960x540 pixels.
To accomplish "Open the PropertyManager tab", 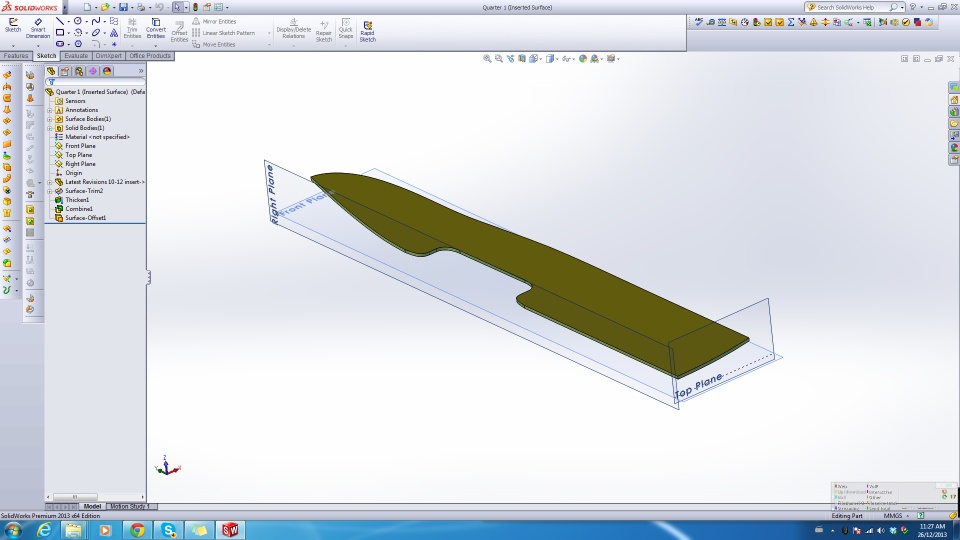I will click(65, 71).
